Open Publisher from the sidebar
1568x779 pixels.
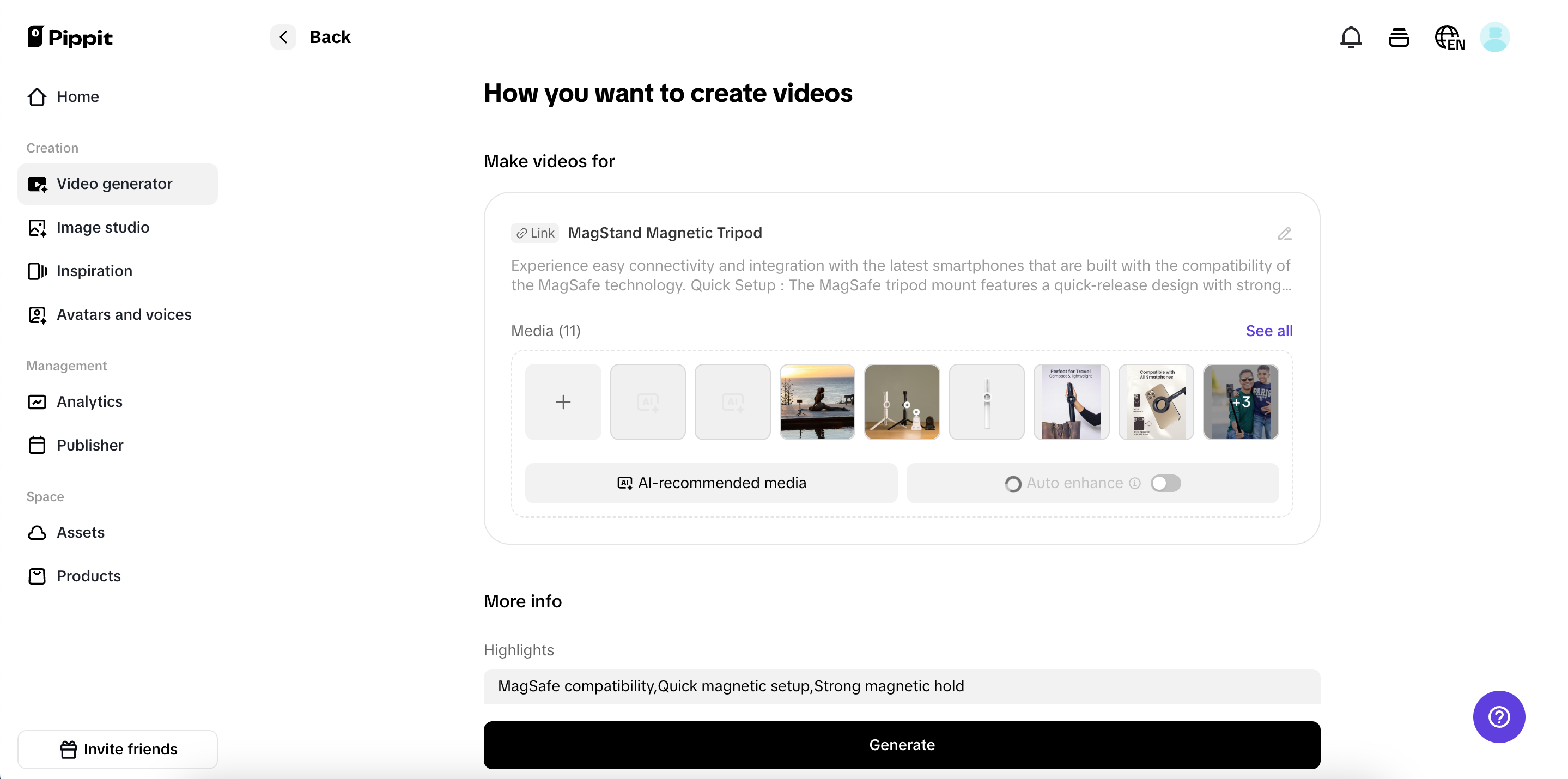(118, 445)
